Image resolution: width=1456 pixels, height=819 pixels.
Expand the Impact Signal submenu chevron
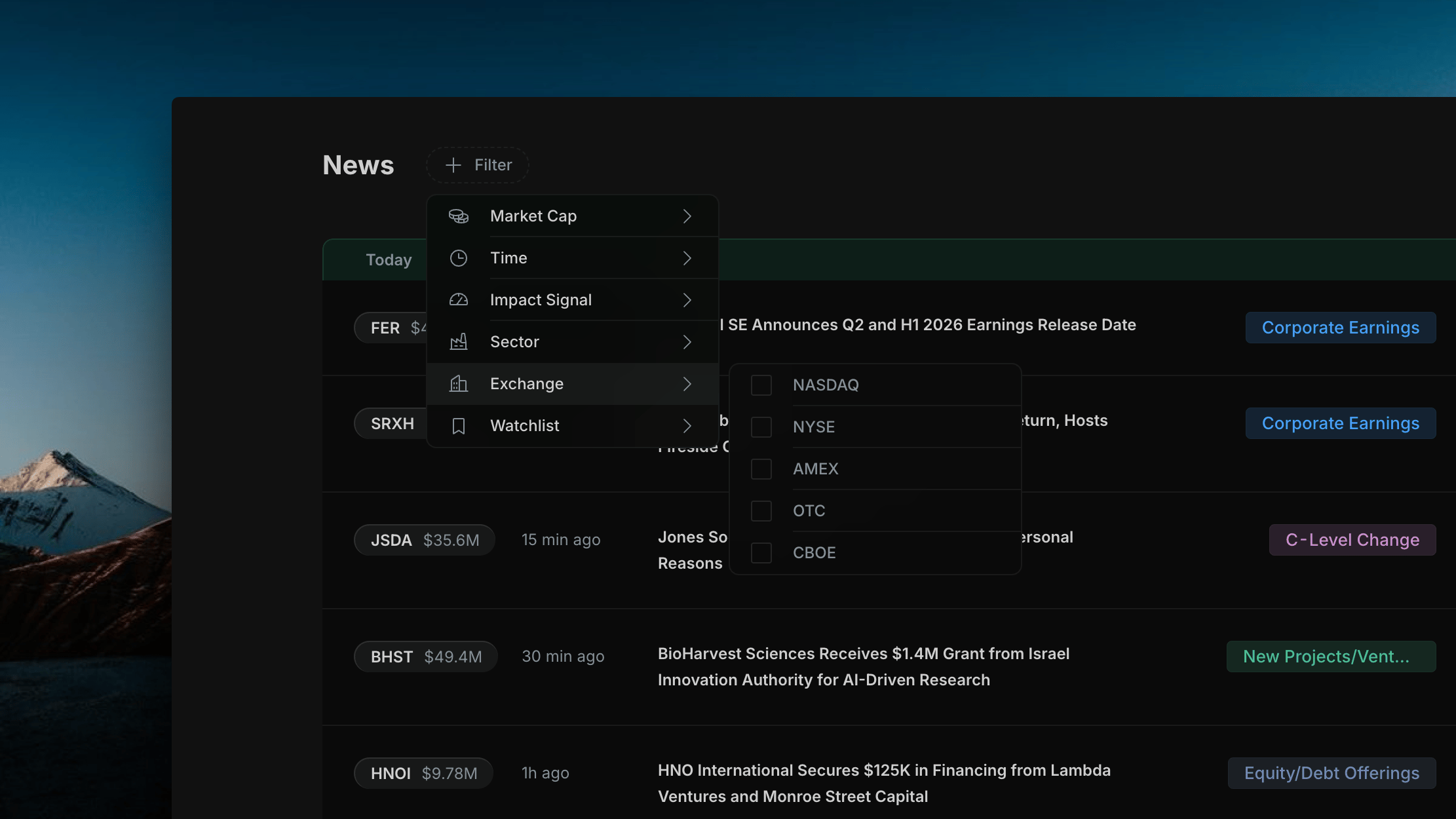click(x=687, y=300)
